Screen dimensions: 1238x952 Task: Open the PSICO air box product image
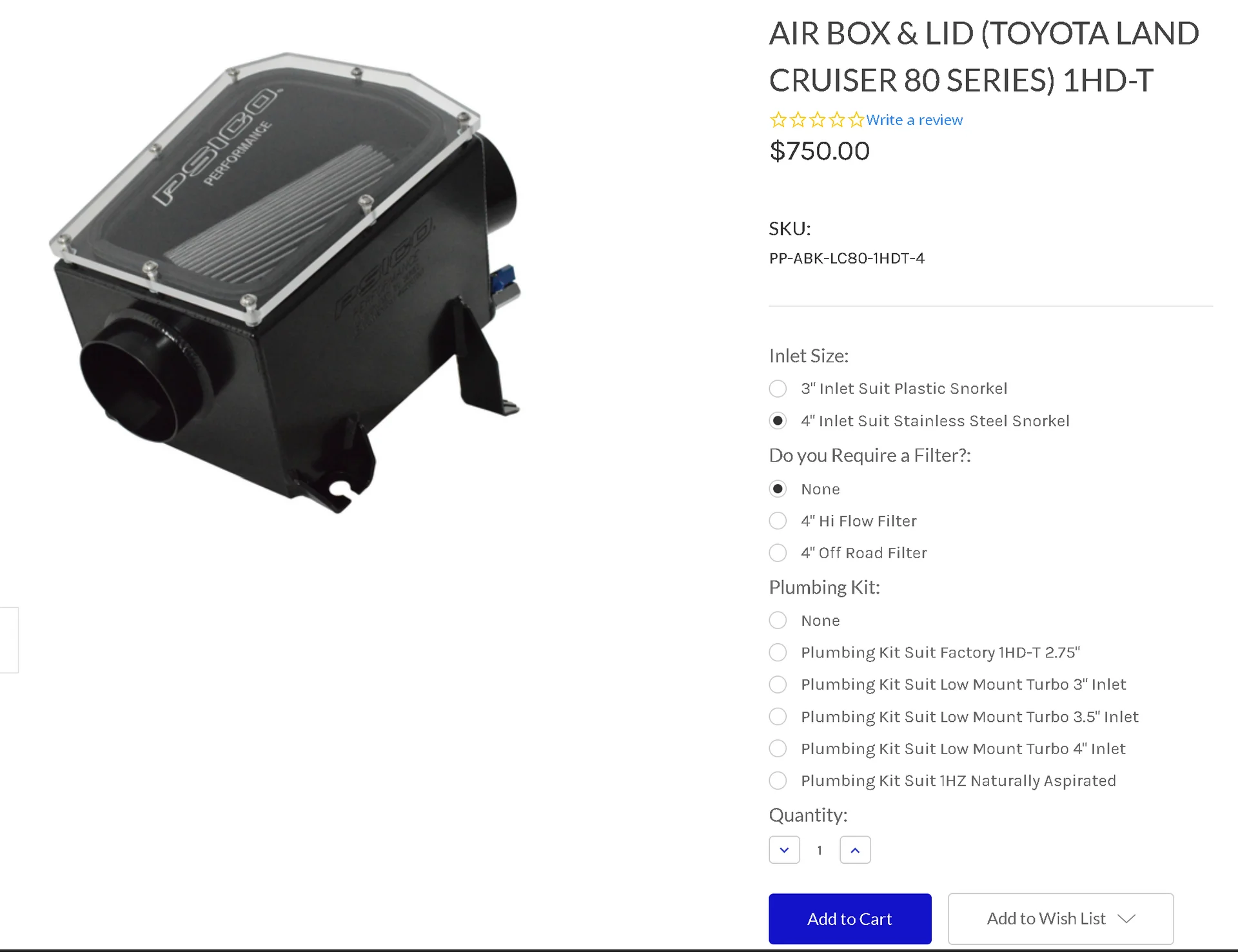click(286, 284)
